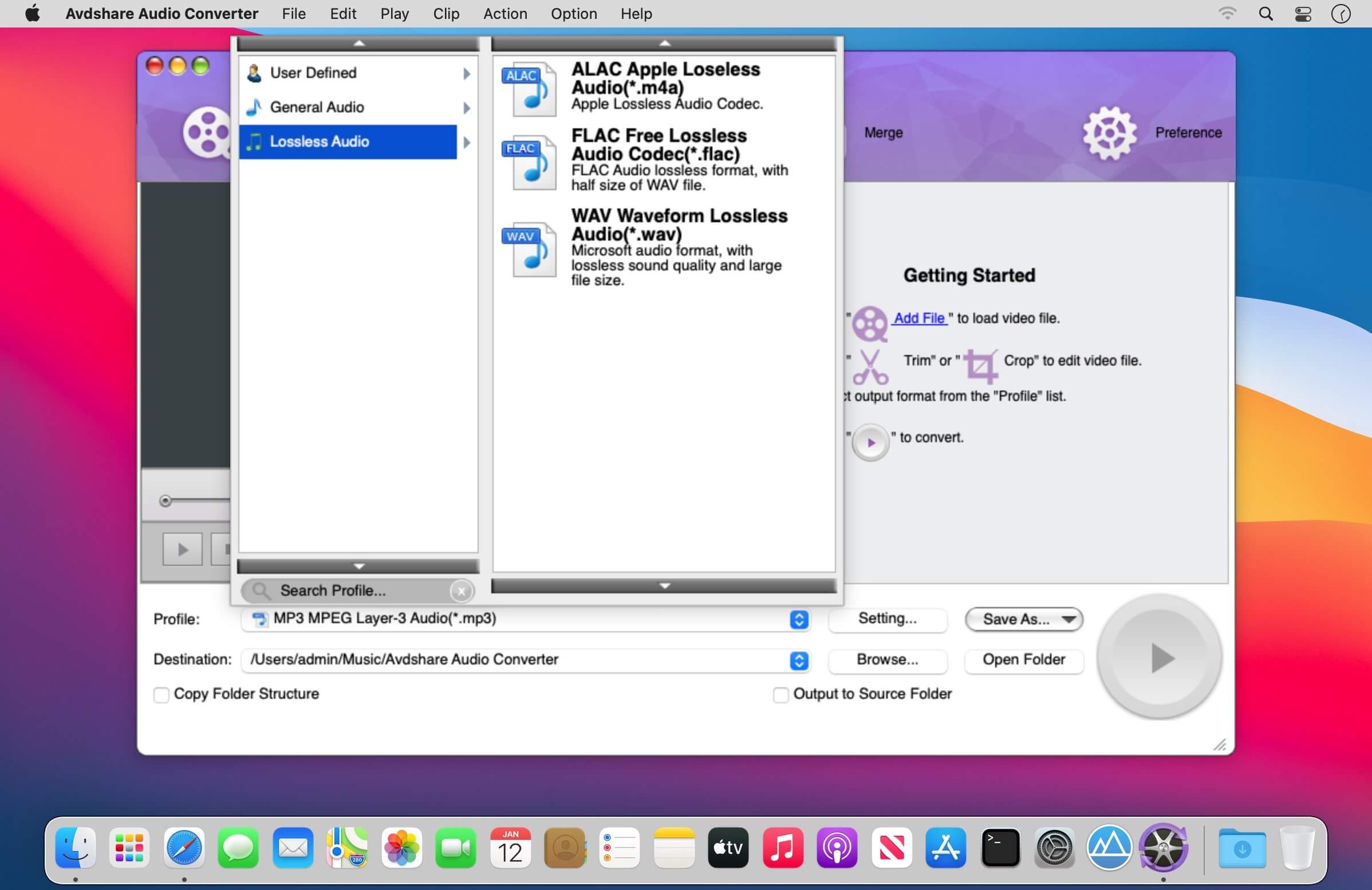Click the scissors Trim icon
The width and height of the screenshot is (1372, 890).
click(870, 367)
